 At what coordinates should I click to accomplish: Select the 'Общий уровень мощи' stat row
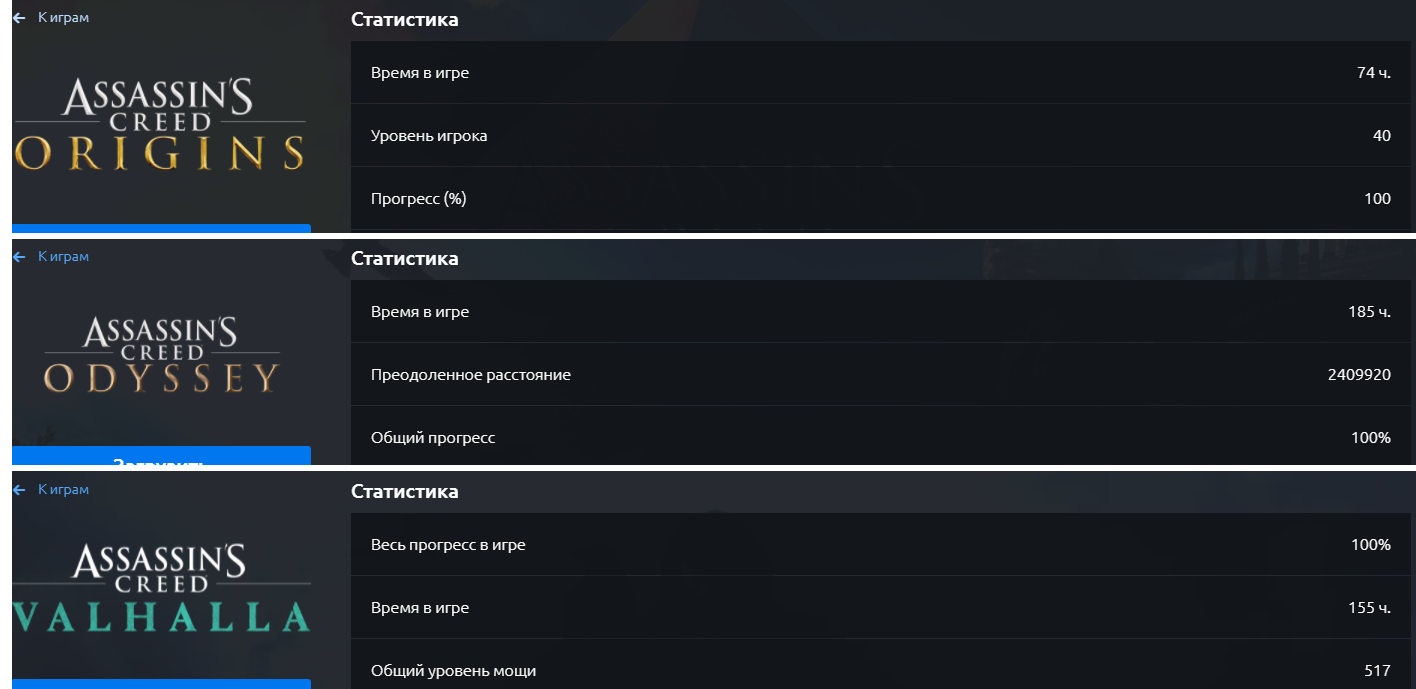[880, 670]
